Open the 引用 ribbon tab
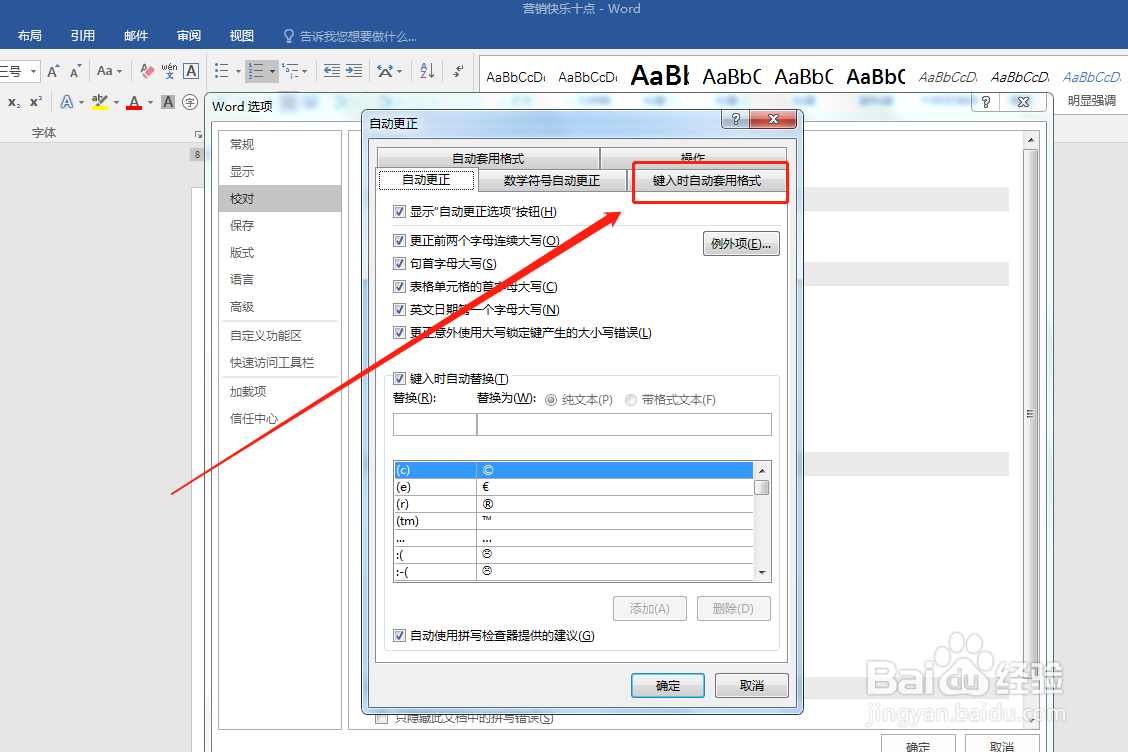1128x752 pixels. [x=83, y=36]
